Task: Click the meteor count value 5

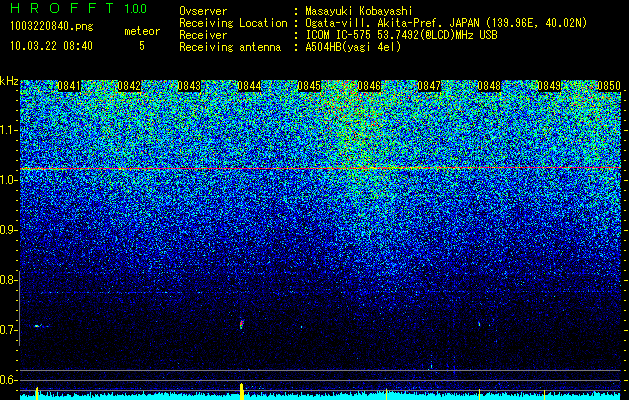Action: tap(142, 46)
